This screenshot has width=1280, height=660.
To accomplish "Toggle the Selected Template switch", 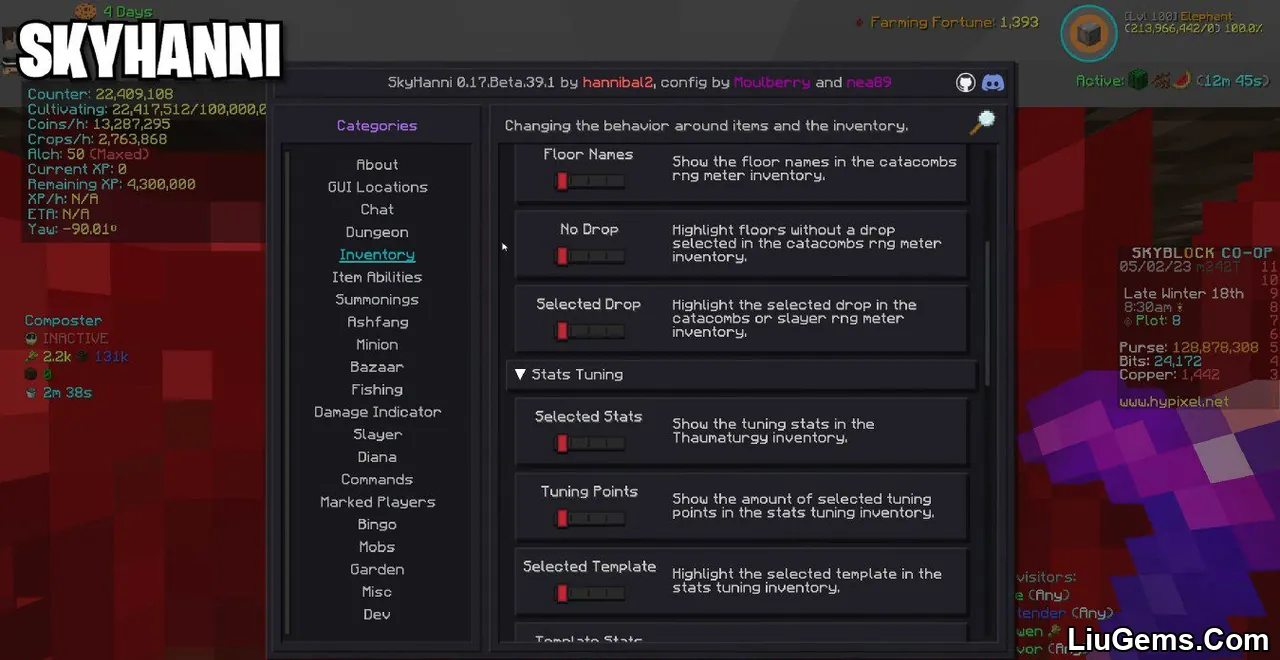I will point(590,593).
